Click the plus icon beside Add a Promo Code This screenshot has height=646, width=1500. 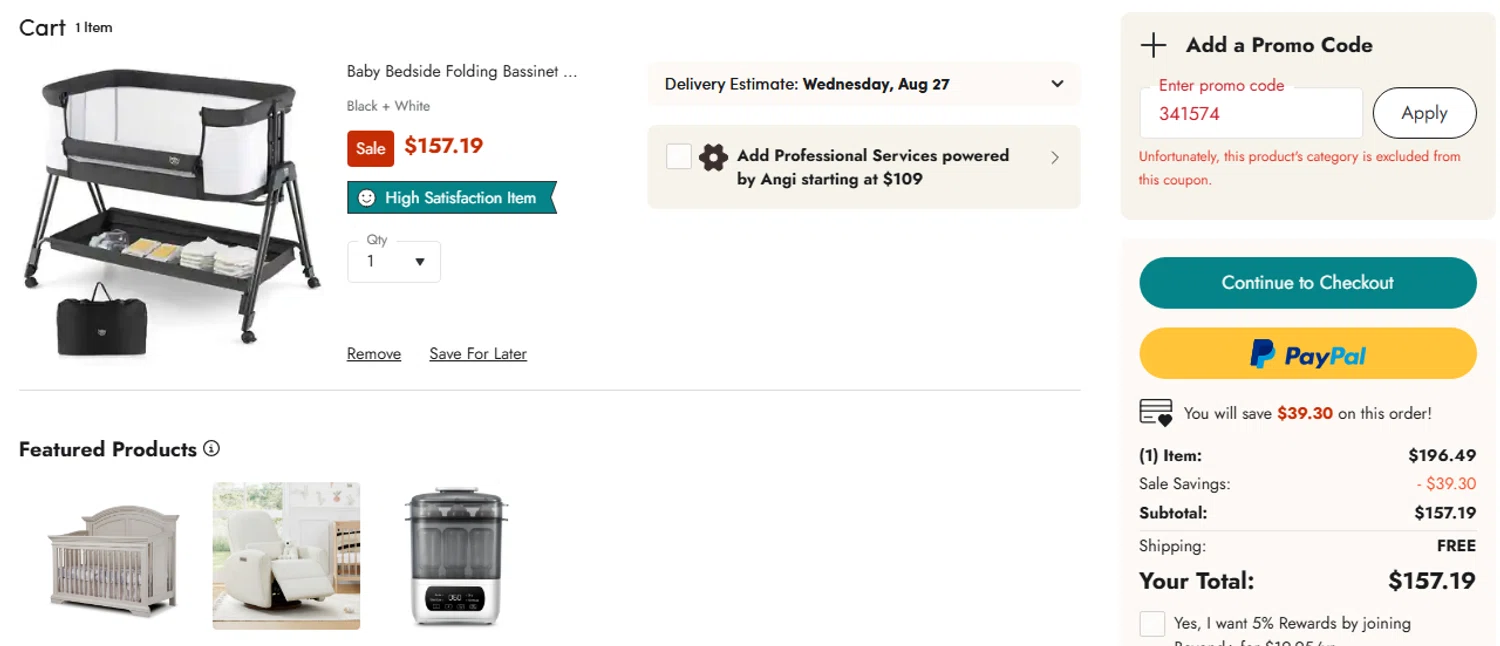coord(1153,45)
